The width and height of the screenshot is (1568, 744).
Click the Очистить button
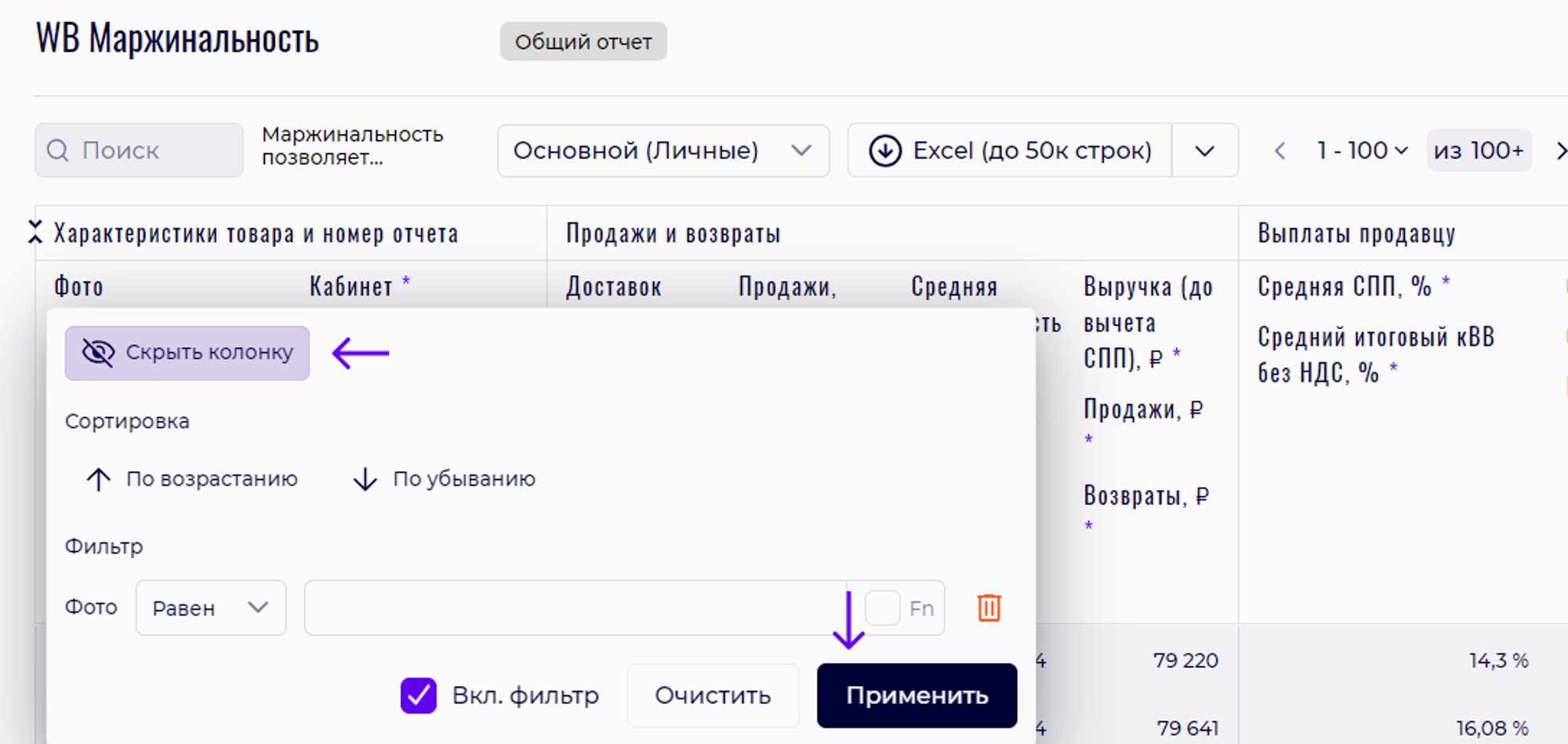tap(713, 695)
